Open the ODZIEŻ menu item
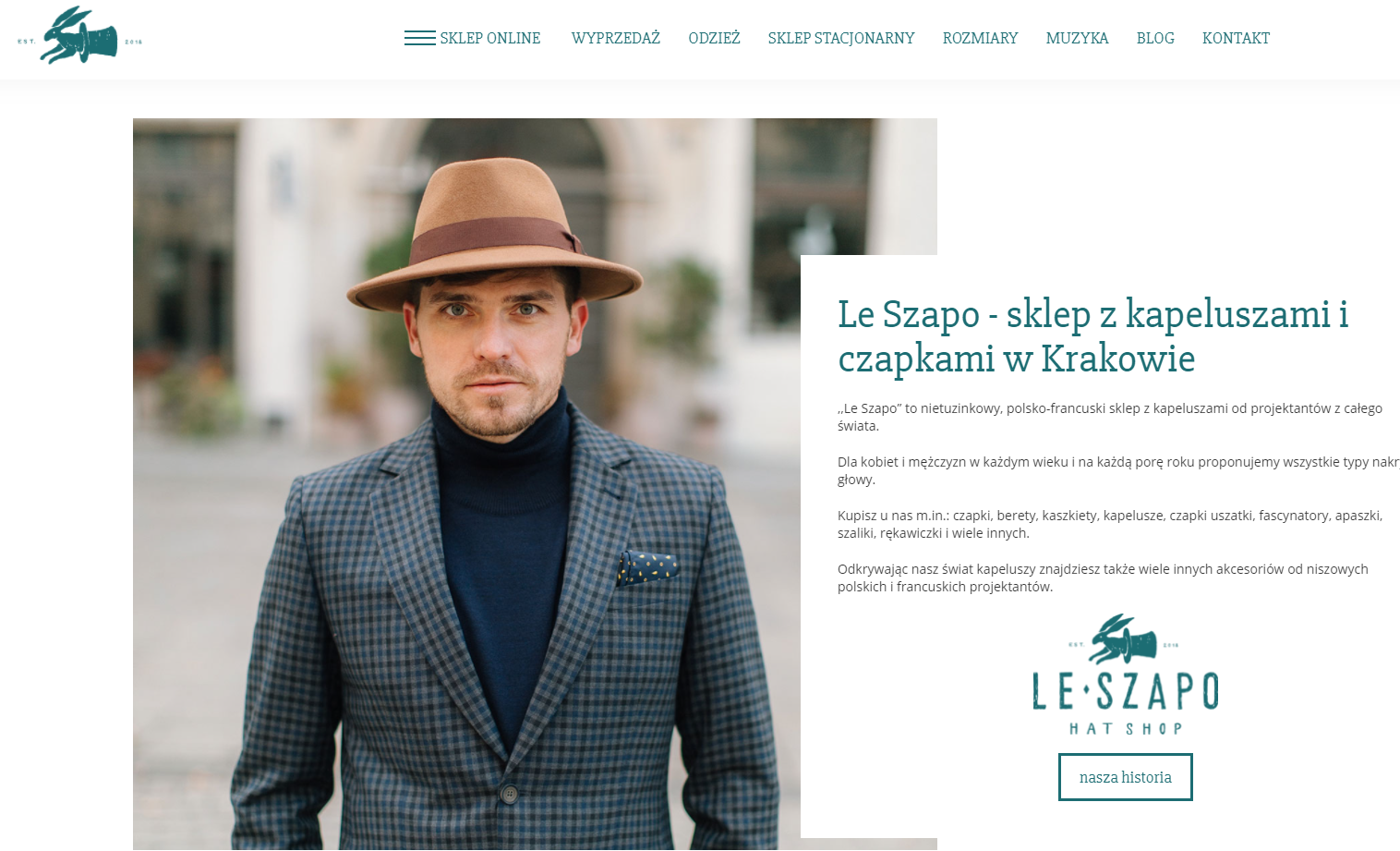1400x851 pixels. (715, 38)
